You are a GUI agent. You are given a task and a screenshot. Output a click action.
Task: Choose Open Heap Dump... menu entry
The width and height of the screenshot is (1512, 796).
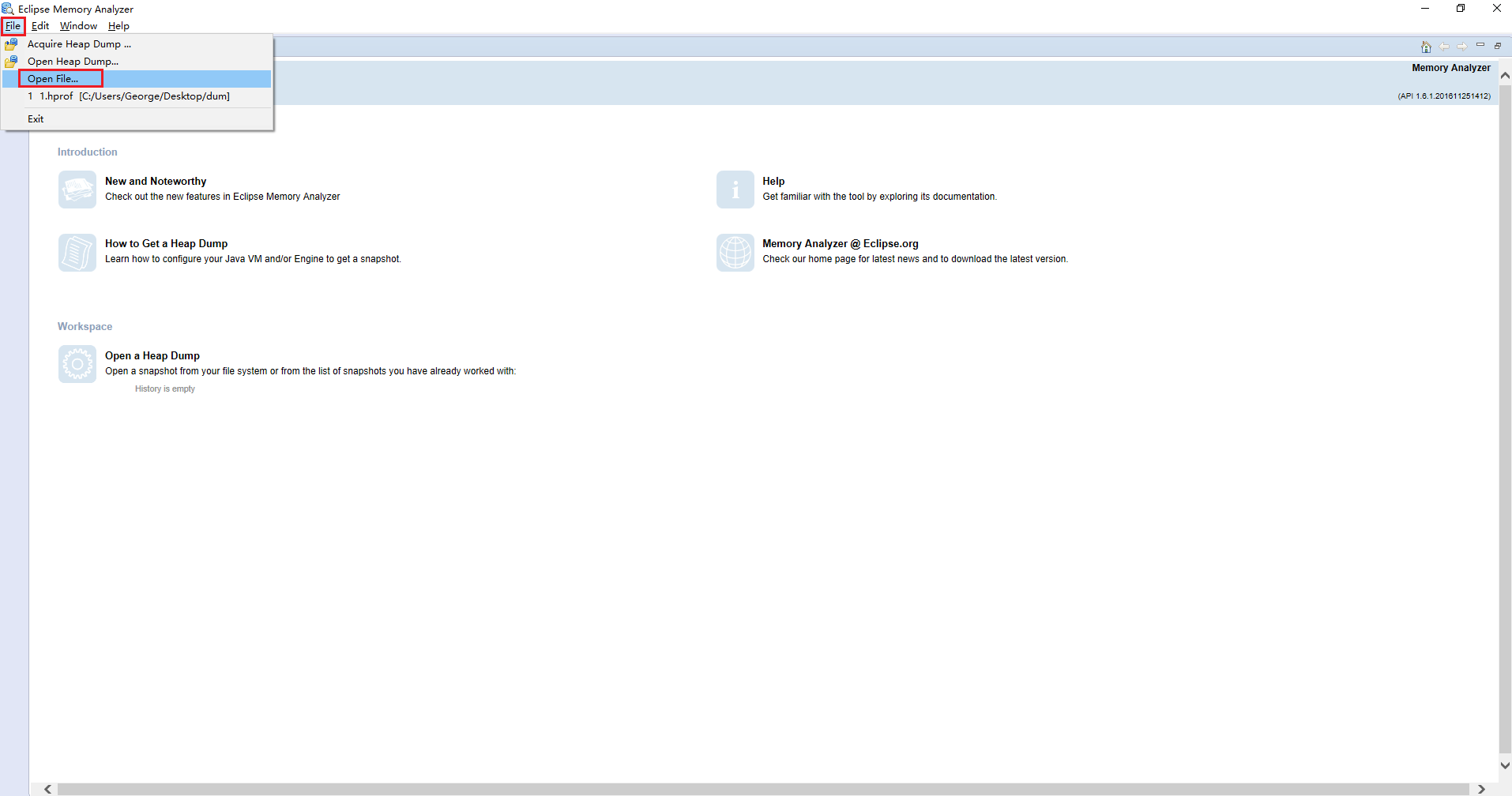(x=137, y=62)
